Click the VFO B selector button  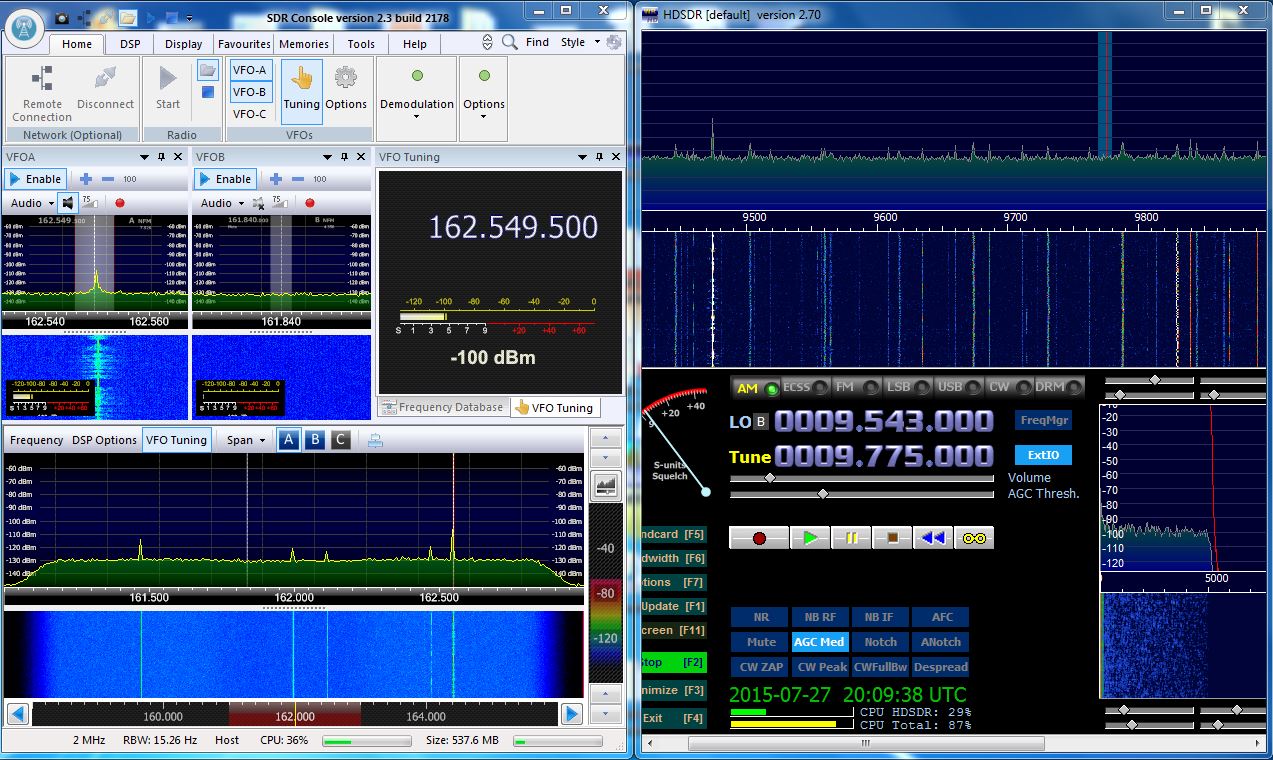[x=314, y=440]
